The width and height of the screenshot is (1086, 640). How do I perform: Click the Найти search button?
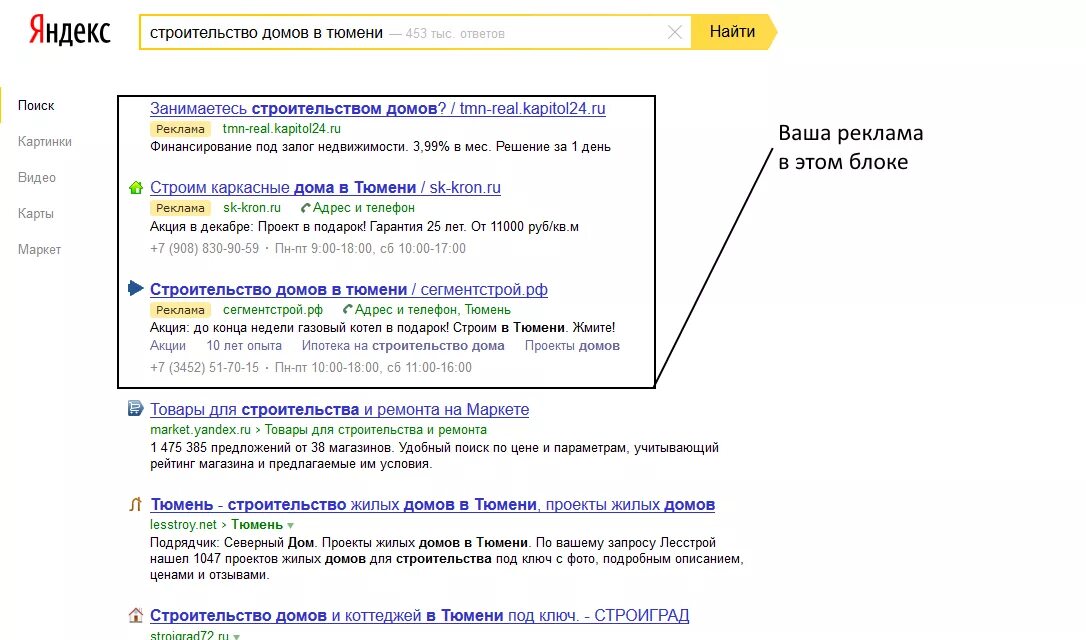[x=733, y=32]
